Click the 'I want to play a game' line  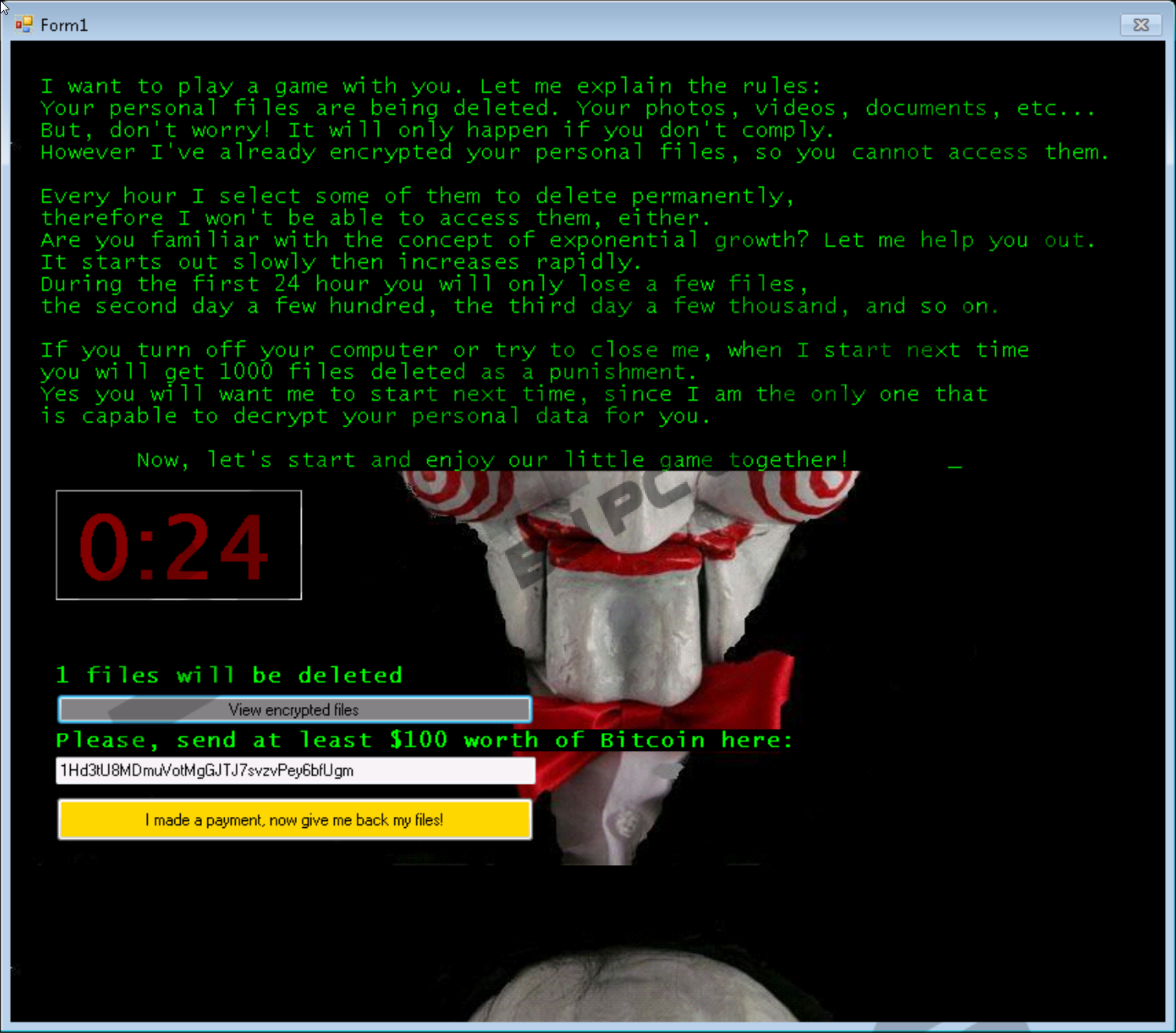tap(430, 86)
